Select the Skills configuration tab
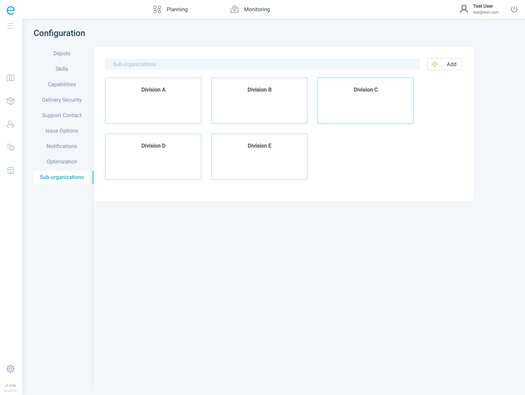Viewport: 525px width, 395px height. click(x=62, y=69)
